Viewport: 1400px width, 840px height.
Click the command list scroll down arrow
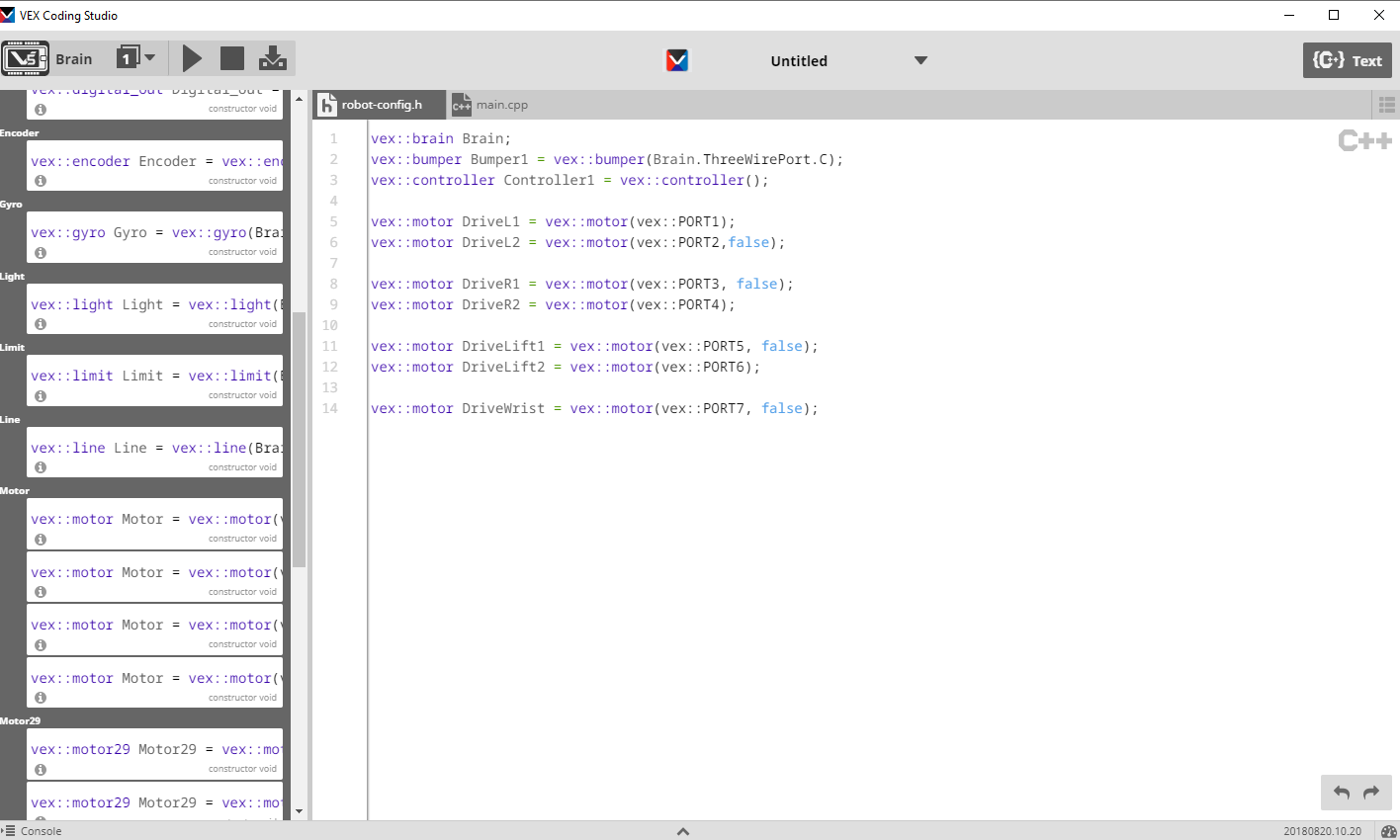[x=299, y=812]
